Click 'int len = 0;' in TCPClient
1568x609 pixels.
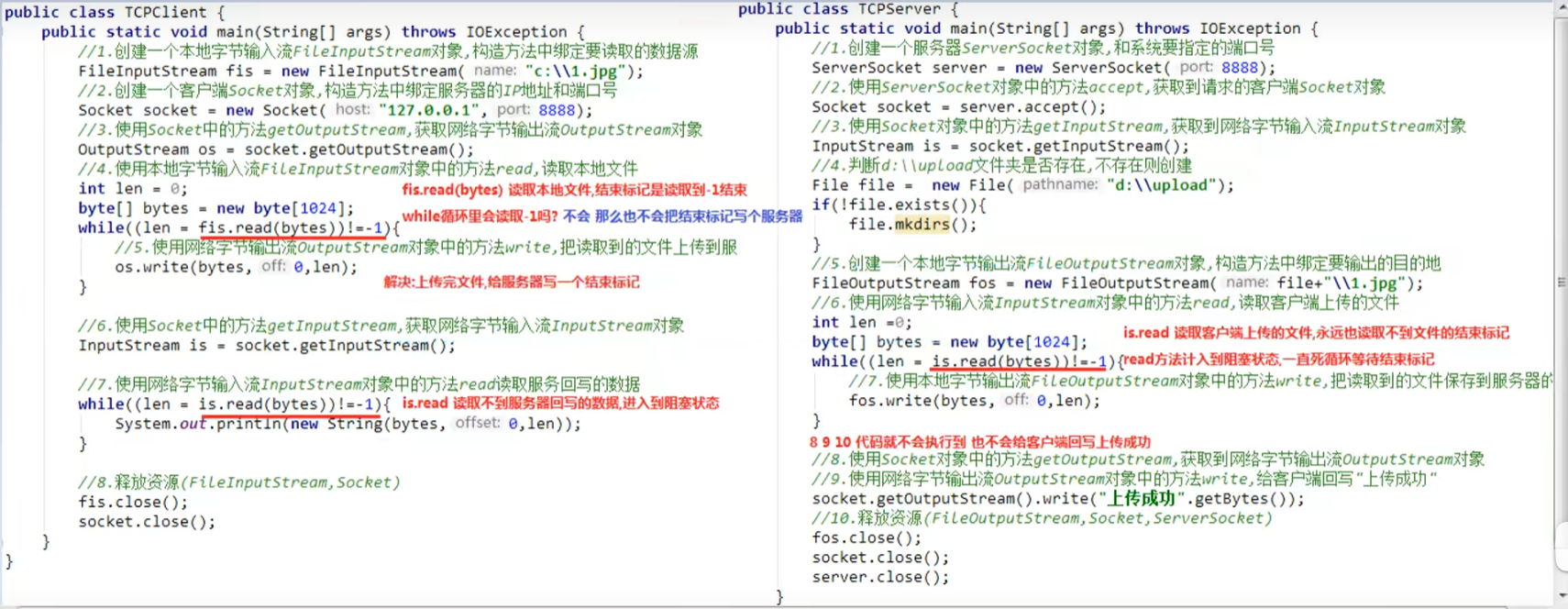pos(132,189)
